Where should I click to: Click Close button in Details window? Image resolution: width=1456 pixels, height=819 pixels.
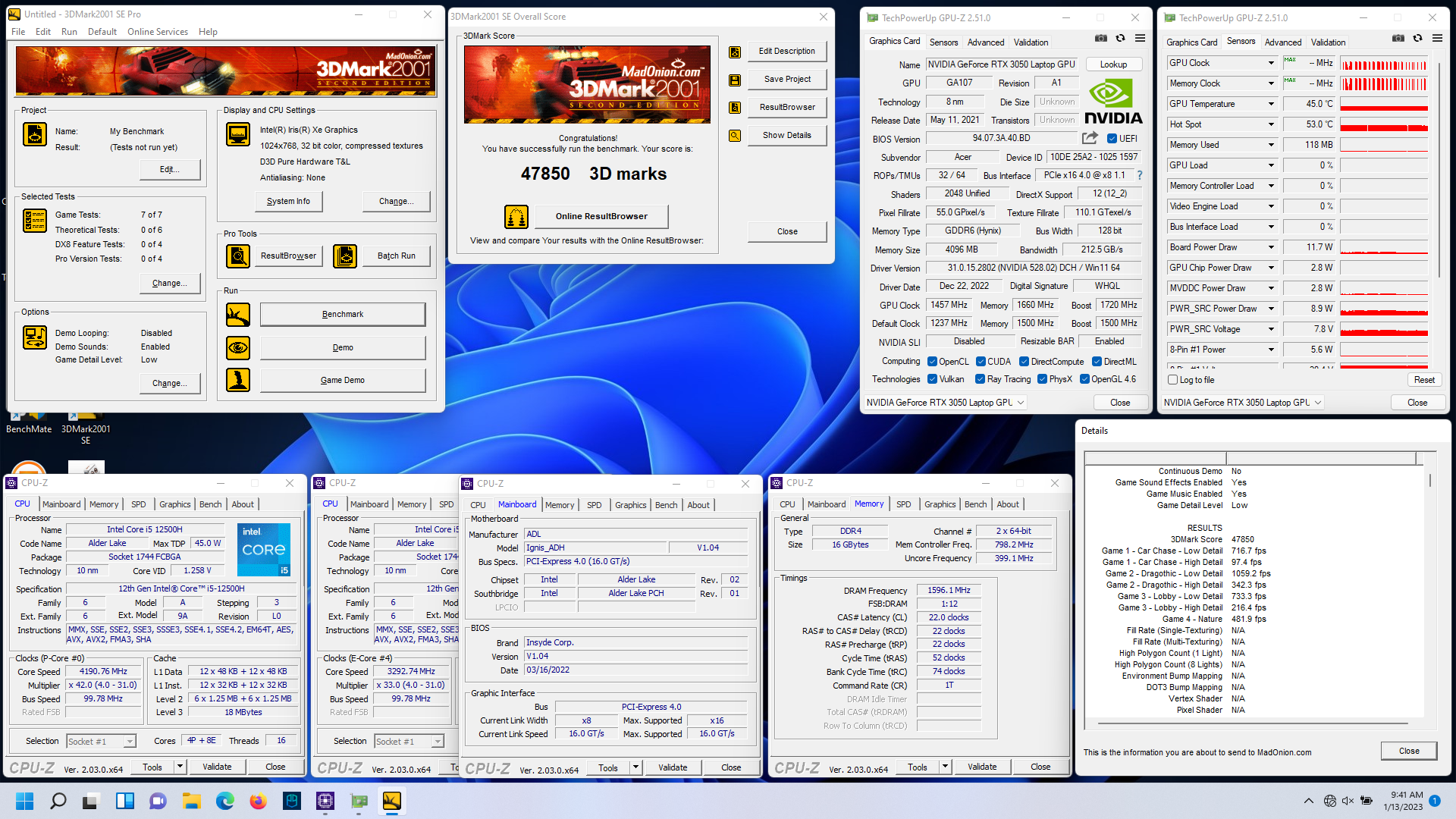(x=1409, y=751)
